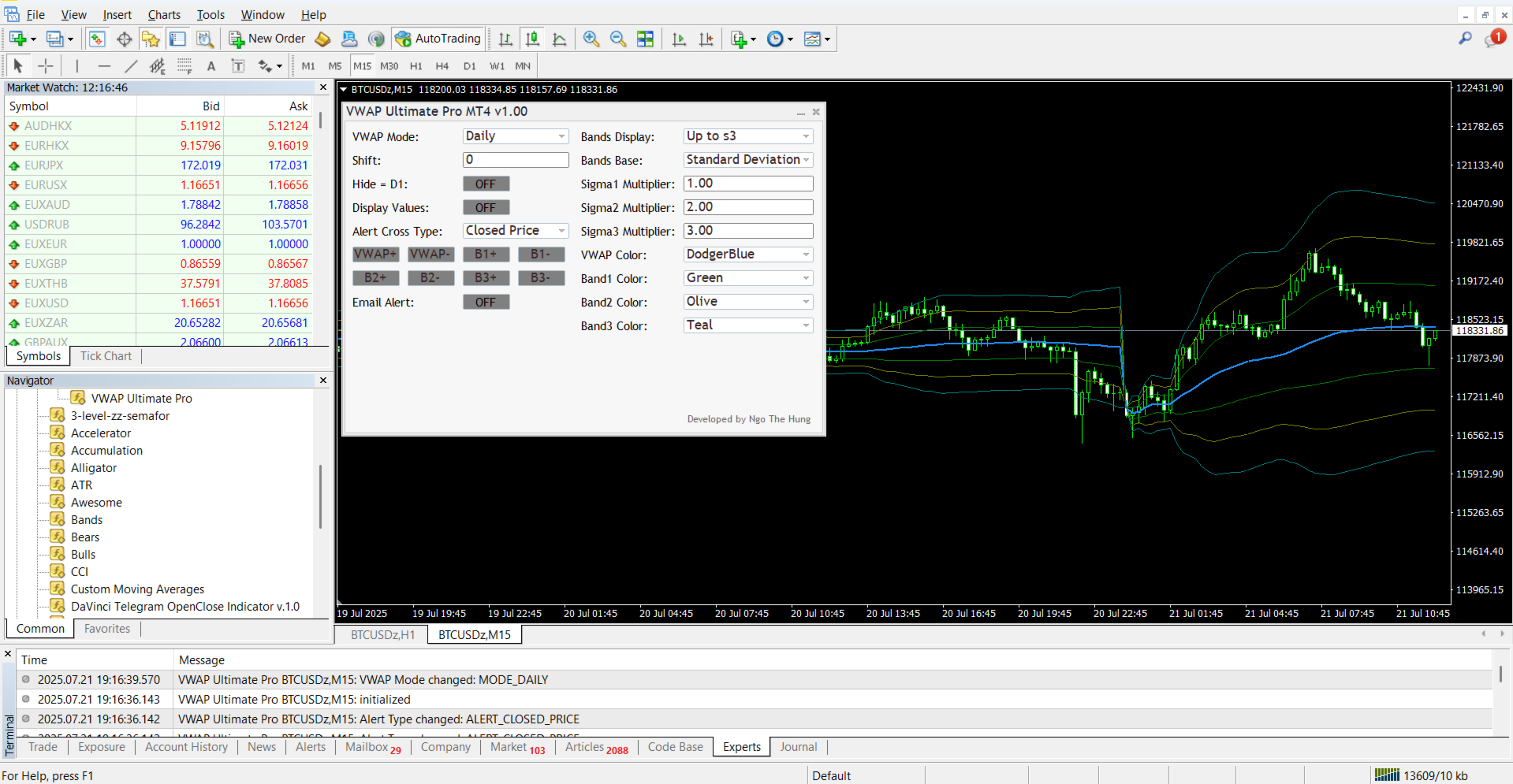Viewport: 1513px width, 784px height.
Task: Open the New Chart toolbar icon
Action: coord(18,39)
